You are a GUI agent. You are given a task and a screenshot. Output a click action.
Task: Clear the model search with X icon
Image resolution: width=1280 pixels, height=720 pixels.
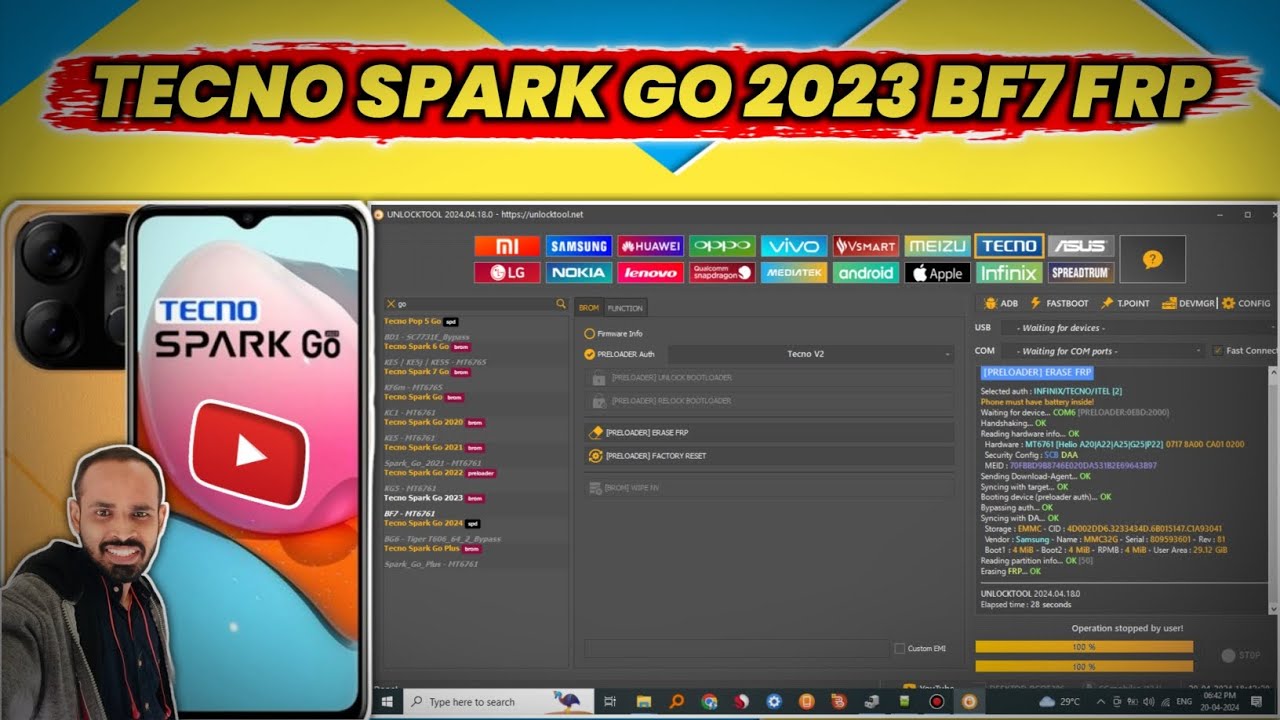point(390,303)
